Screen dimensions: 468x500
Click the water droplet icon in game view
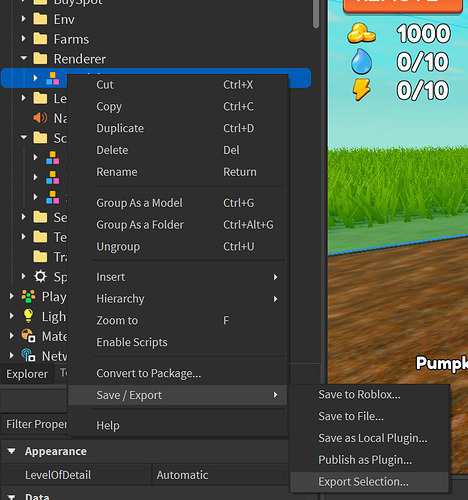(361, 61)
